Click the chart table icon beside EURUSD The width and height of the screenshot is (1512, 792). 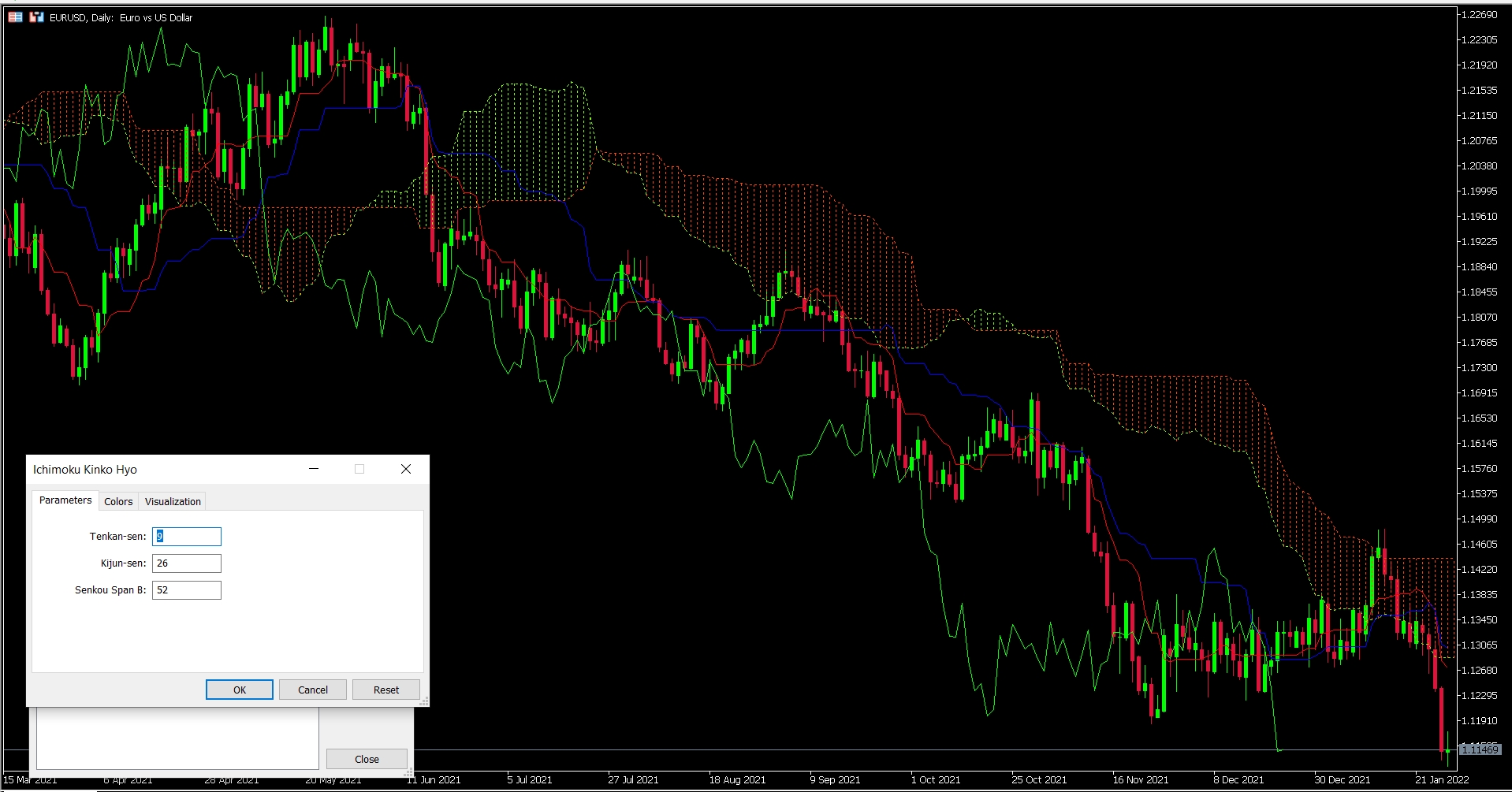15,17
